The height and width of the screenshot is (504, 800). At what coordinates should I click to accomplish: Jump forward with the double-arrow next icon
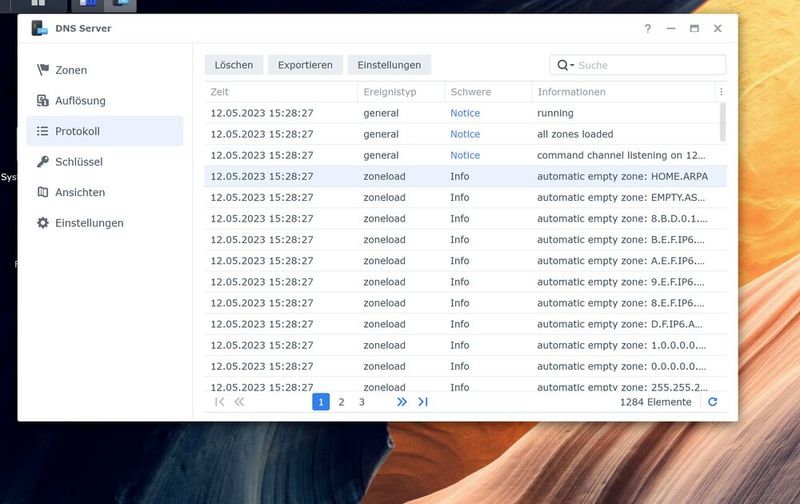click(x=402, y=402)
